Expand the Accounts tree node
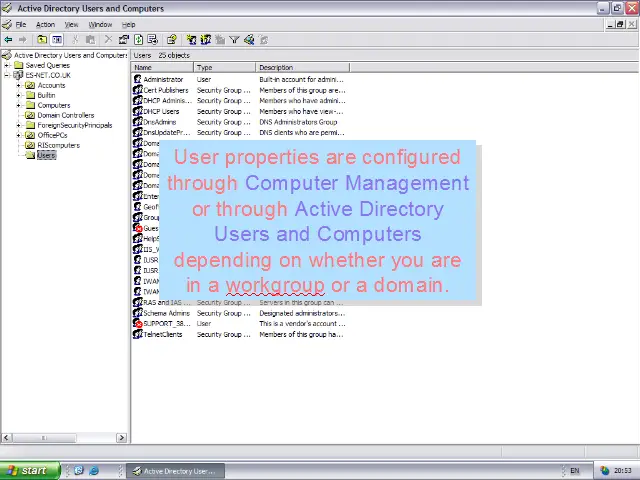The image size is (640, 480). click(x=18, y=85)
